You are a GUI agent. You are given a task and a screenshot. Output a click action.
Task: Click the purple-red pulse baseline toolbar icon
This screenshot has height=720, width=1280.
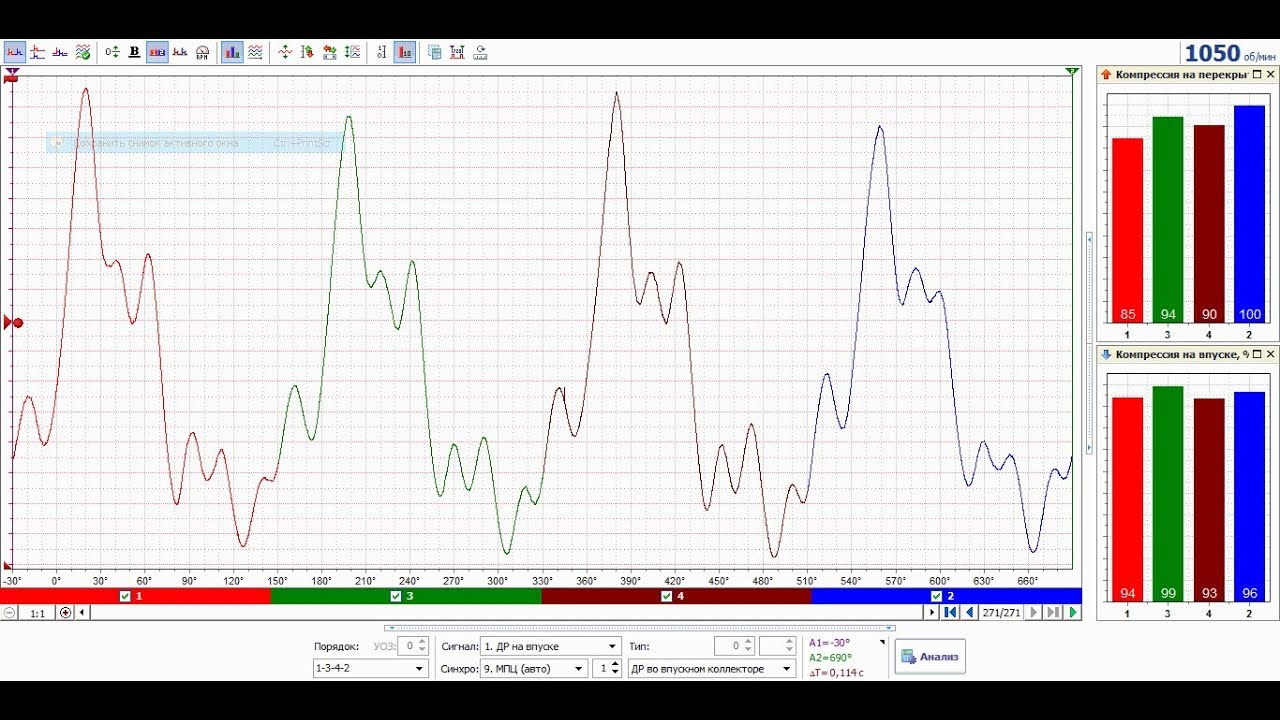tap(60, 52)
